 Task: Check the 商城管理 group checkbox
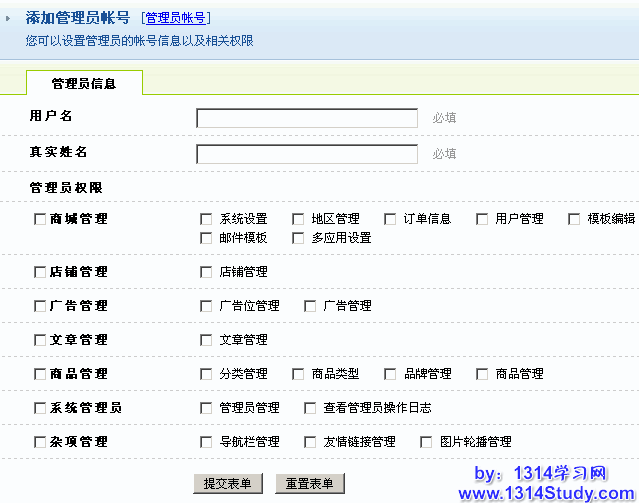click(x=40, y=219)
